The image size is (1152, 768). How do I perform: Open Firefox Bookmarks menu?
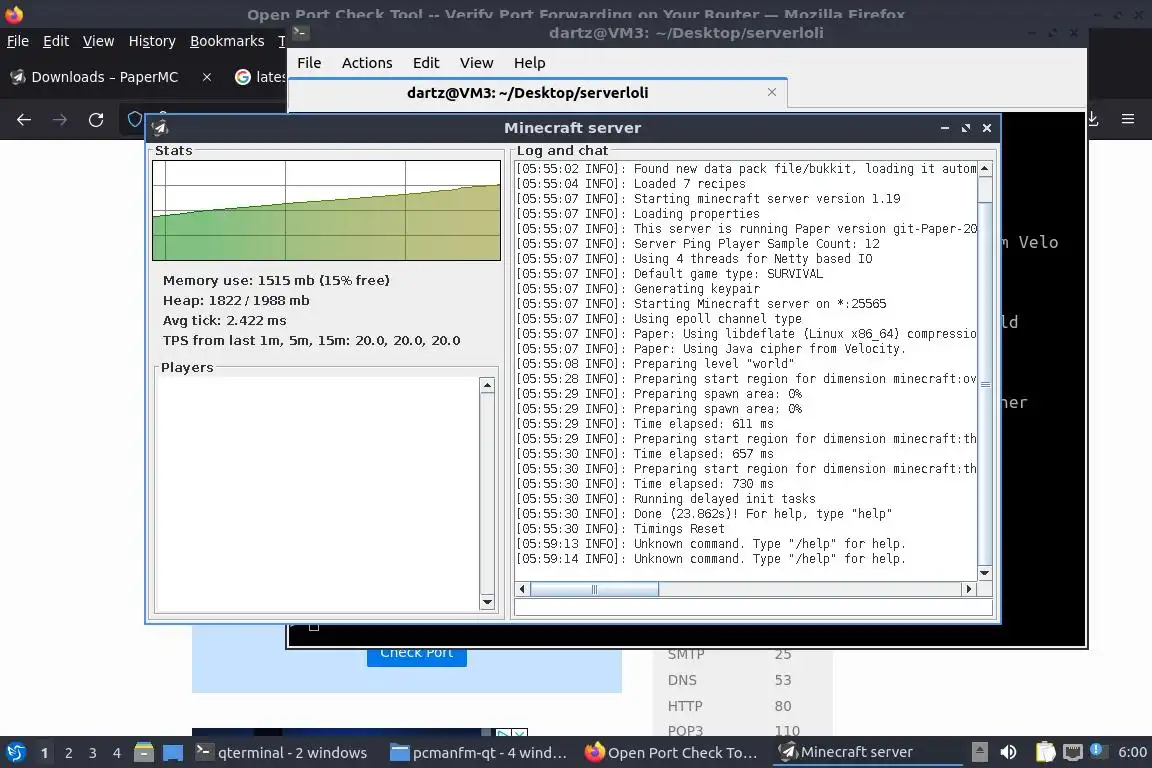(227, 41)
